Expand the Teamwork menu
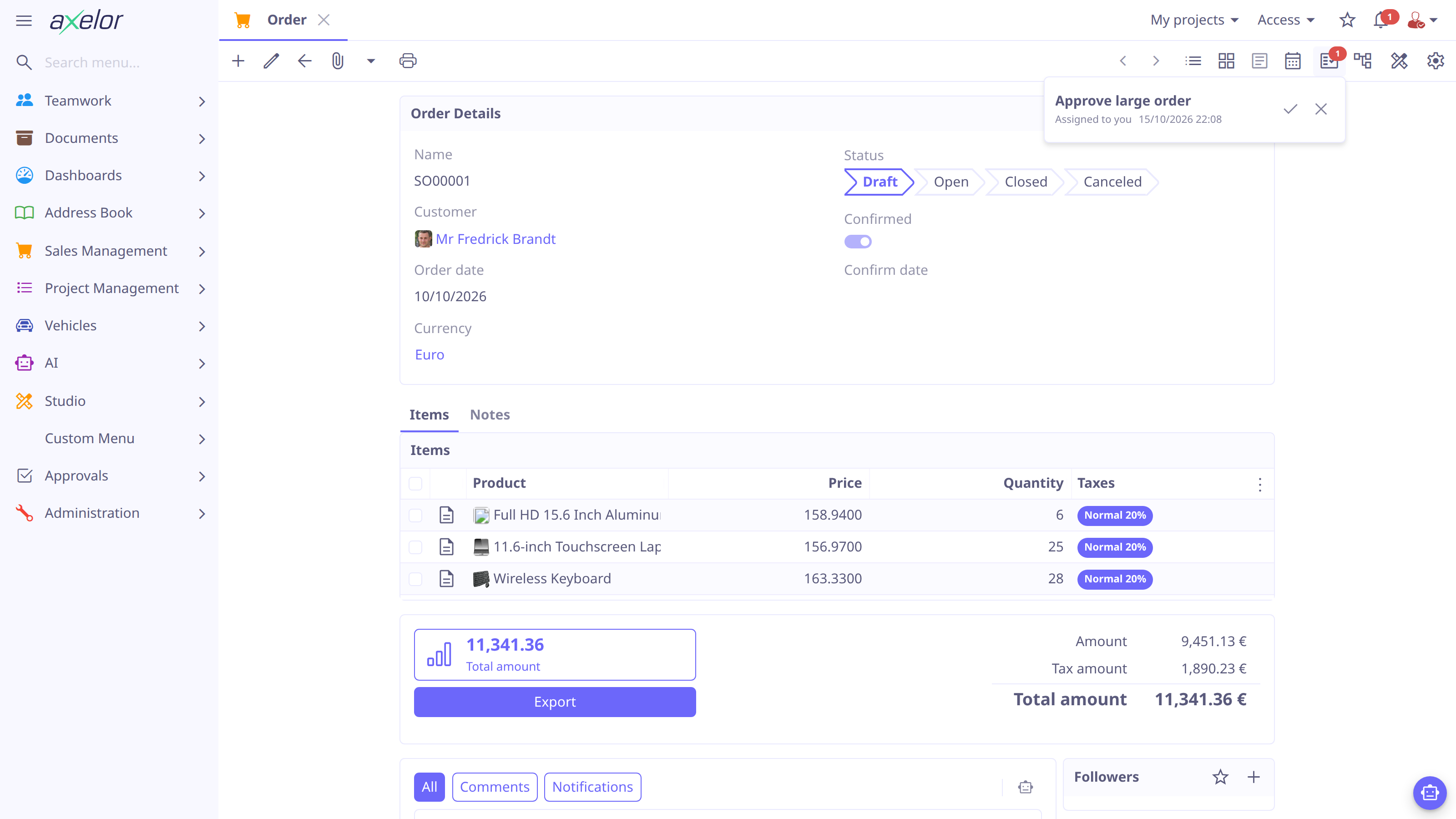1456x819 pixels. [x=109, y=101]
